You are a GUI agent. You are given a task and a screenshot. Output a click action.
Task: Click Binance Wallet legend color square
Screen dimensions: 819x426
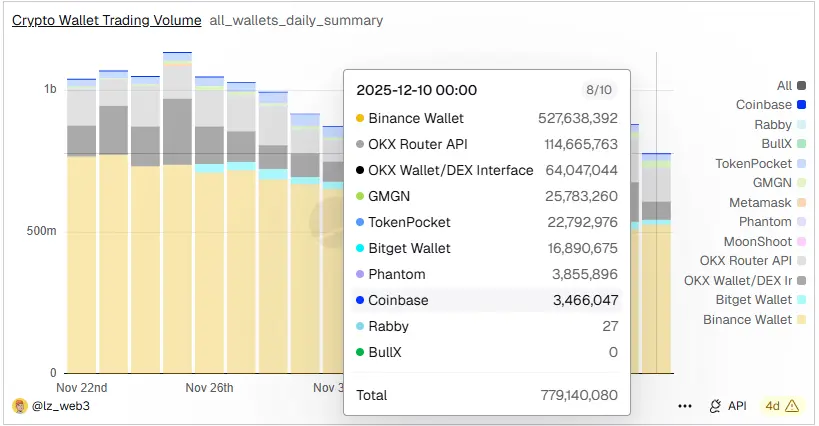click(801, 320)
